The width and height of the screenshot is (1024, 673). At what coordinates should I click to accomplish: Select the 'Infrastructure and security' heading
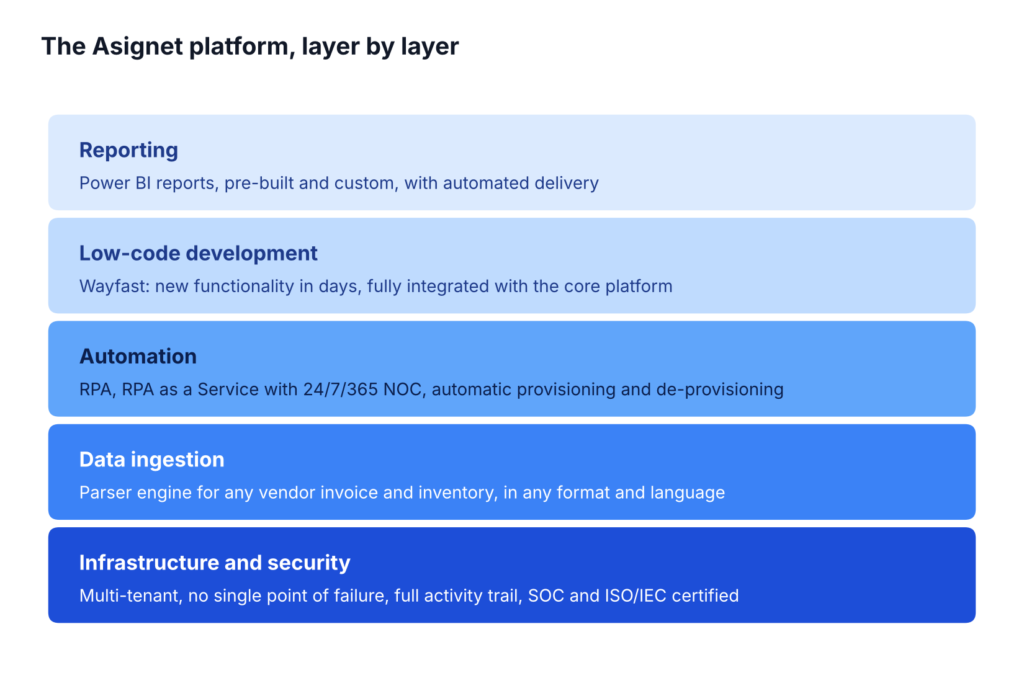pyautogui.click(x=215, y=563)
